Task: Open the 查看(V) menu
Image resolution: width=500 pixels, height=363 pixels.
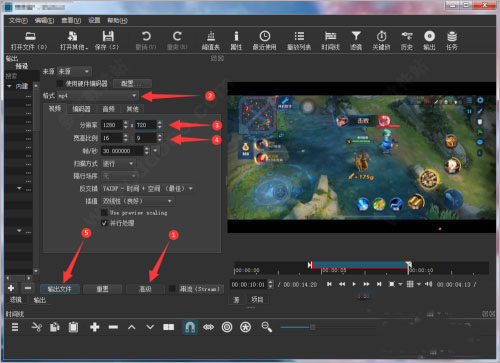Action: coord(71,21)
